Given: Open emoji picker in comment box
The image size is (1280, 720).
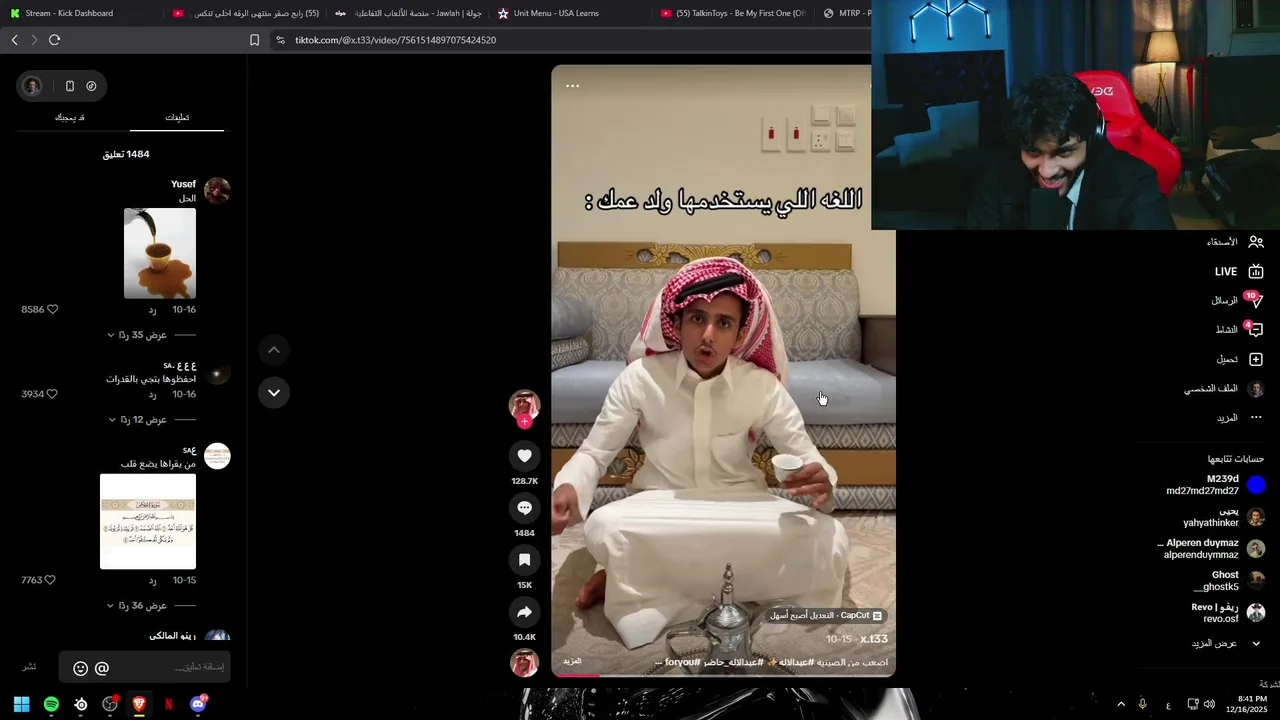Looking at the screenshot, I should tap(81, 668).
